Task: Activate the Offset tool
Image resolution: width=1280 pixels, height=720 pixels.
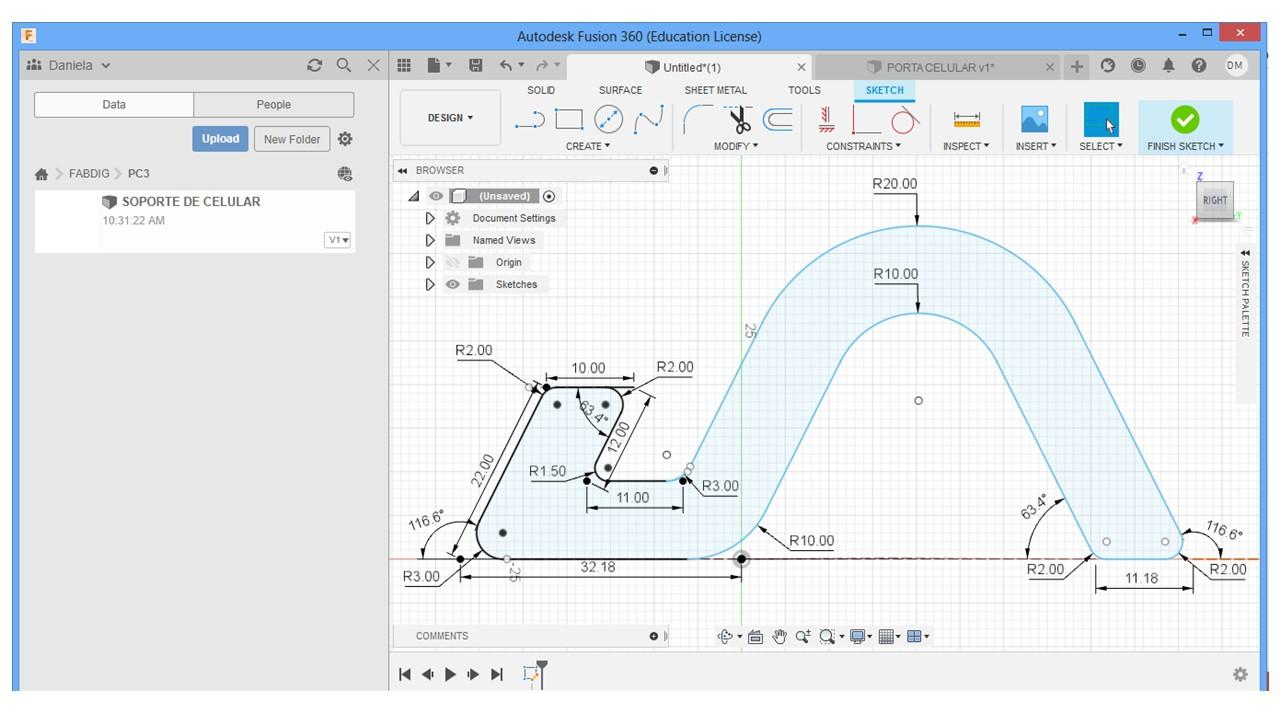Action: coord(778,120)
